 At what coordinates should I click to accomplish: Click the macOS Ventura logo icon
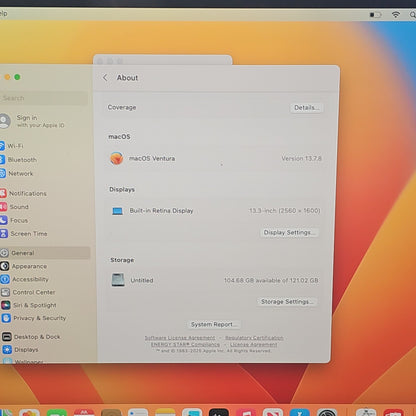(x=117, y=158)
